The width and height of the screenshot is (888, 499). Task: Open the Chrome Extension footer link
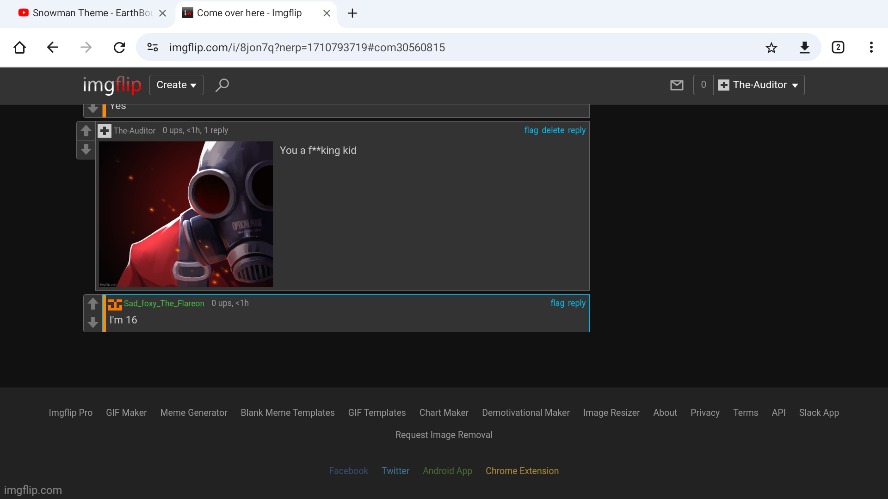click(522, 471)
